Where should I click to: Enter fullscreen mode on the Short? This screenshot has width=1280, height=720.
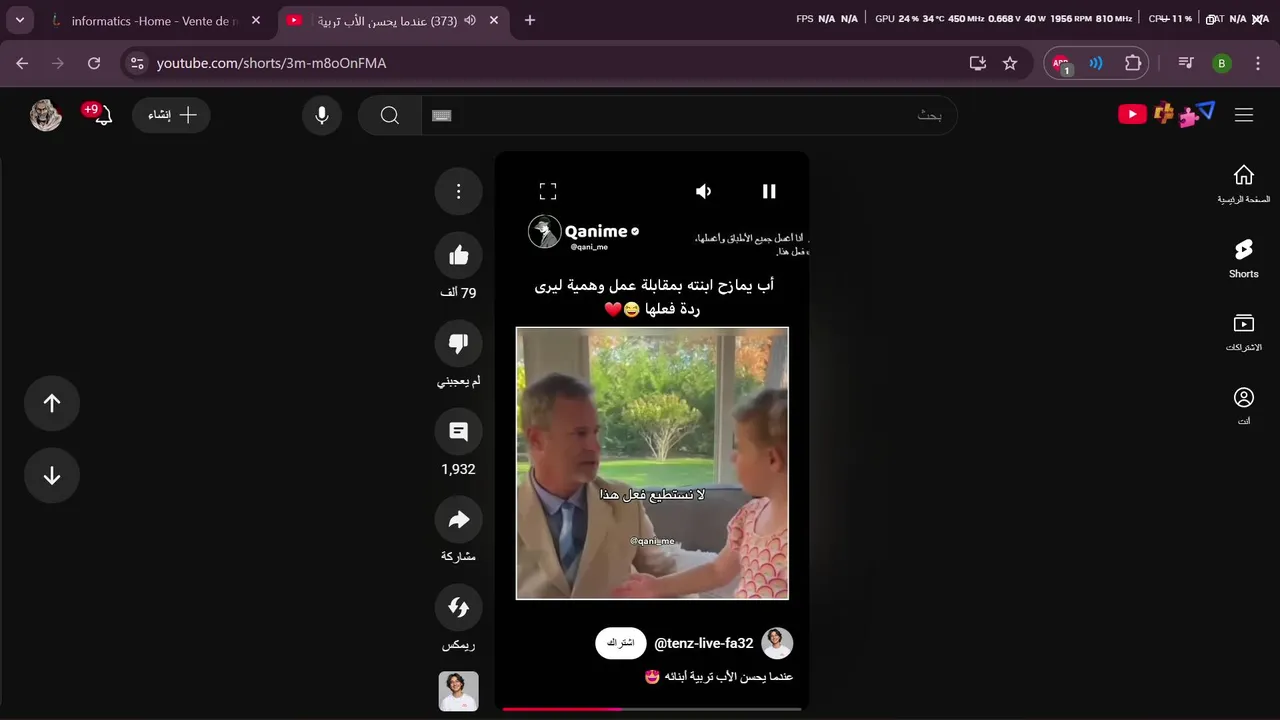coord(548,191)
